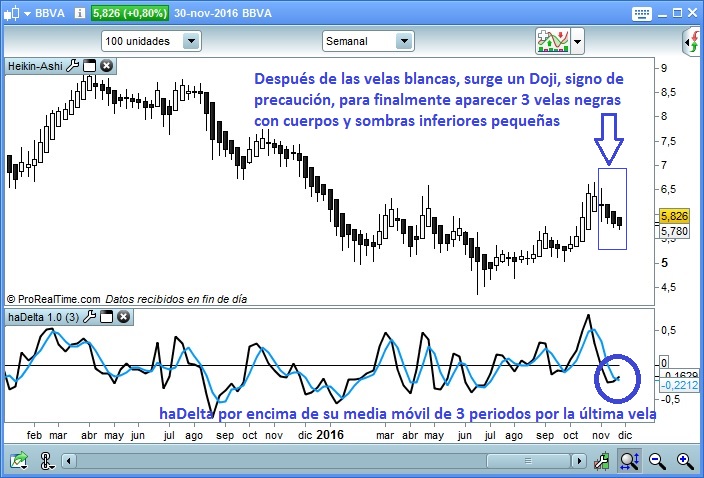This screenshot has height=478, width=704.
Task: Click the Heikin-Ashi panel label
Action: tap(35, 66)
